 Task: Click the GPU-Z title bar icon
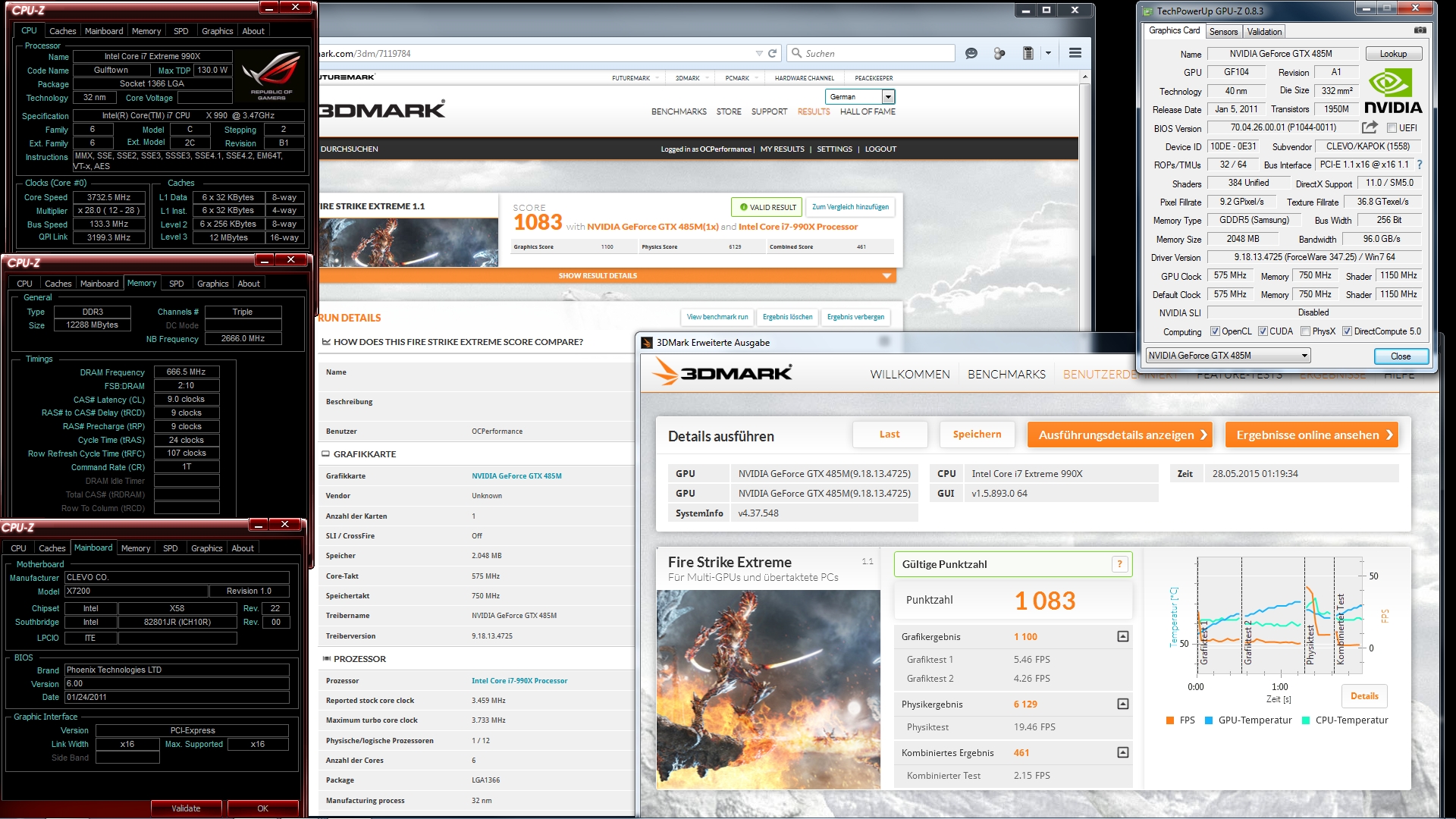click(x=1148, y=11)
